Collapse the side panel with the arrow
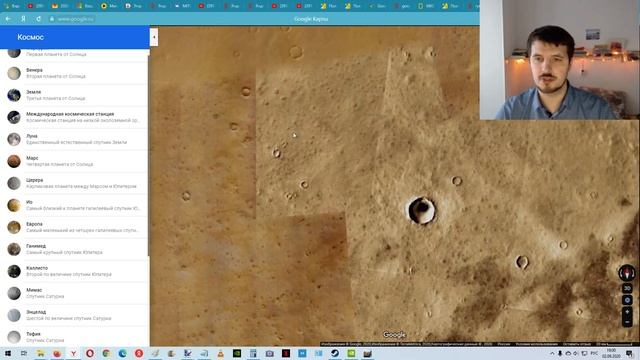640x360 pixels. (x=154, y=37)
